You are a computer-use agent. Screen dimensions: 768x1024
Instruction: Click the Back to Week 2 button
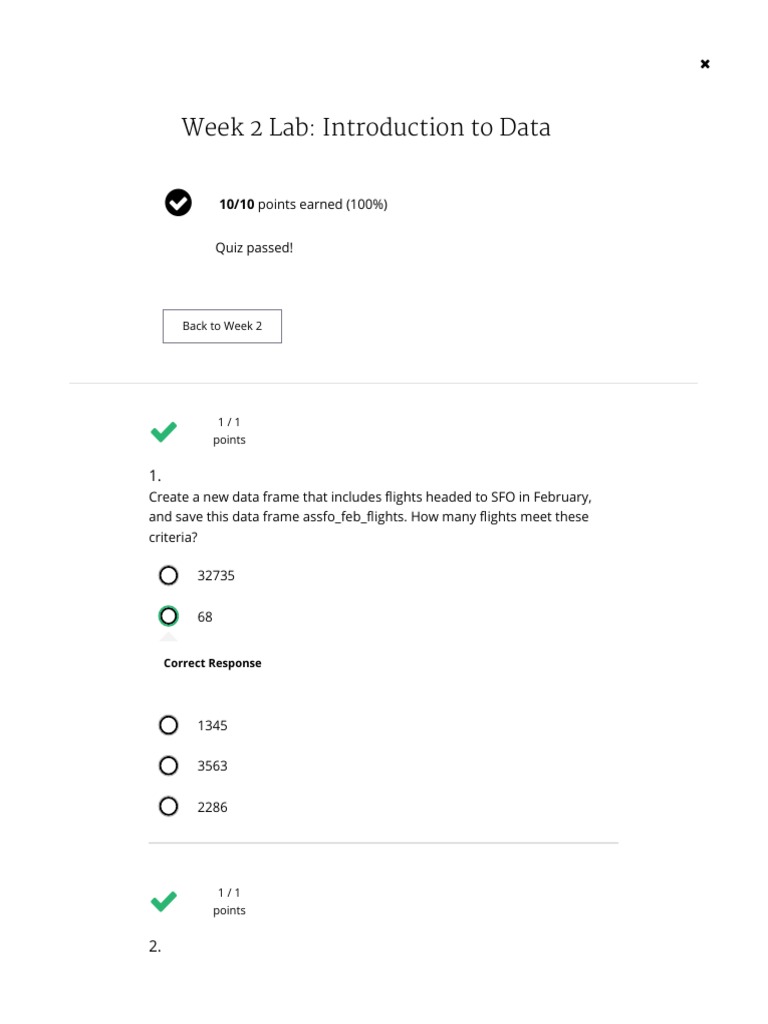[x=222, y=326]
